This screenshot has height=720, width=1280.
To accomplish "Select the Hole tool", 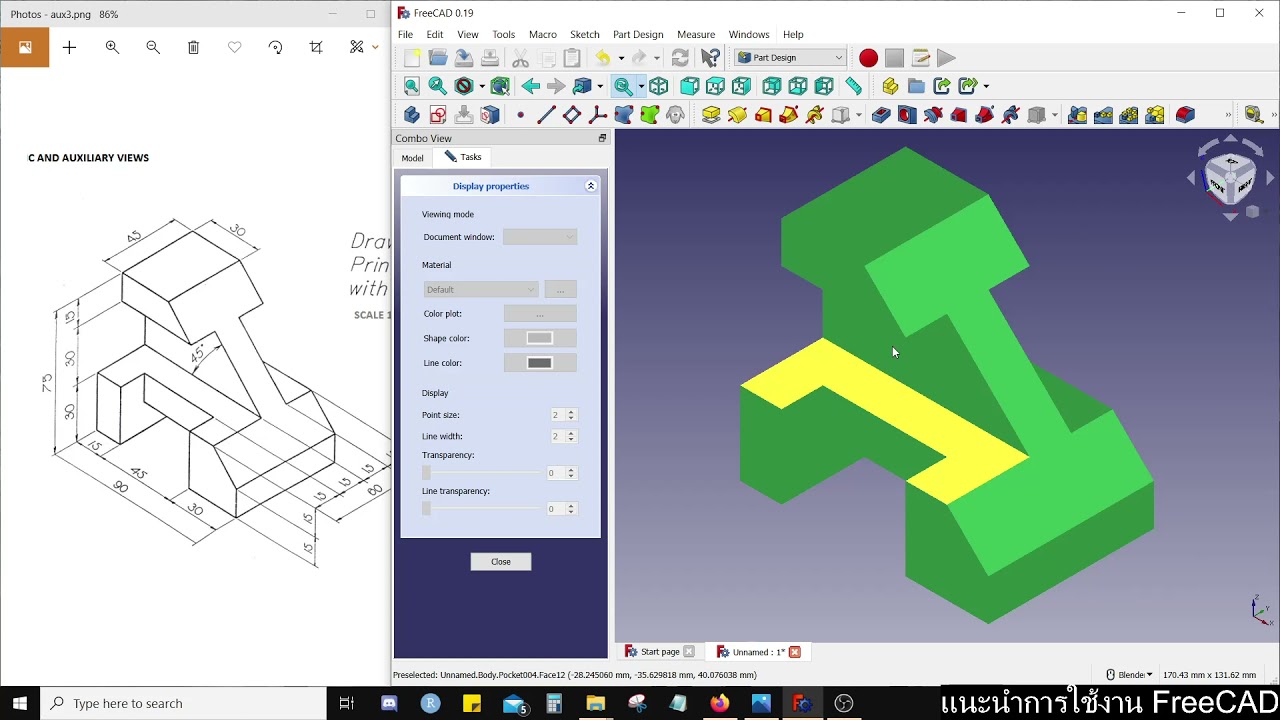I will tap(907, 115).
